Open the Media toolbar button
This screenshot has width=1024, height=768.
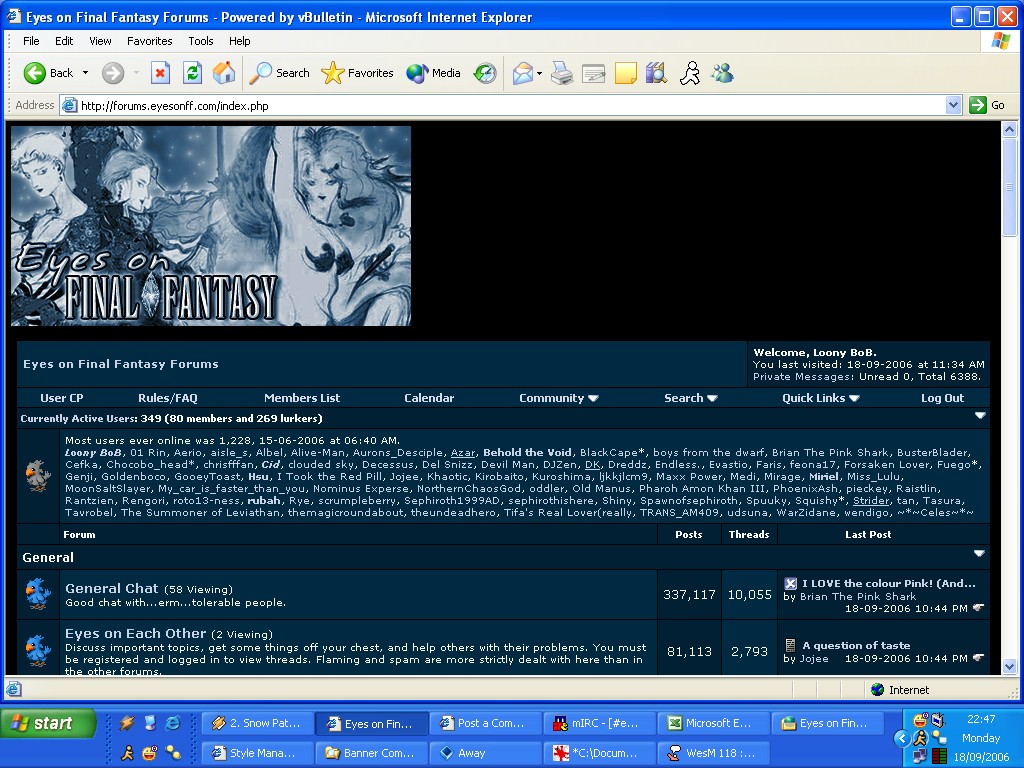click(x=433, y=73)
